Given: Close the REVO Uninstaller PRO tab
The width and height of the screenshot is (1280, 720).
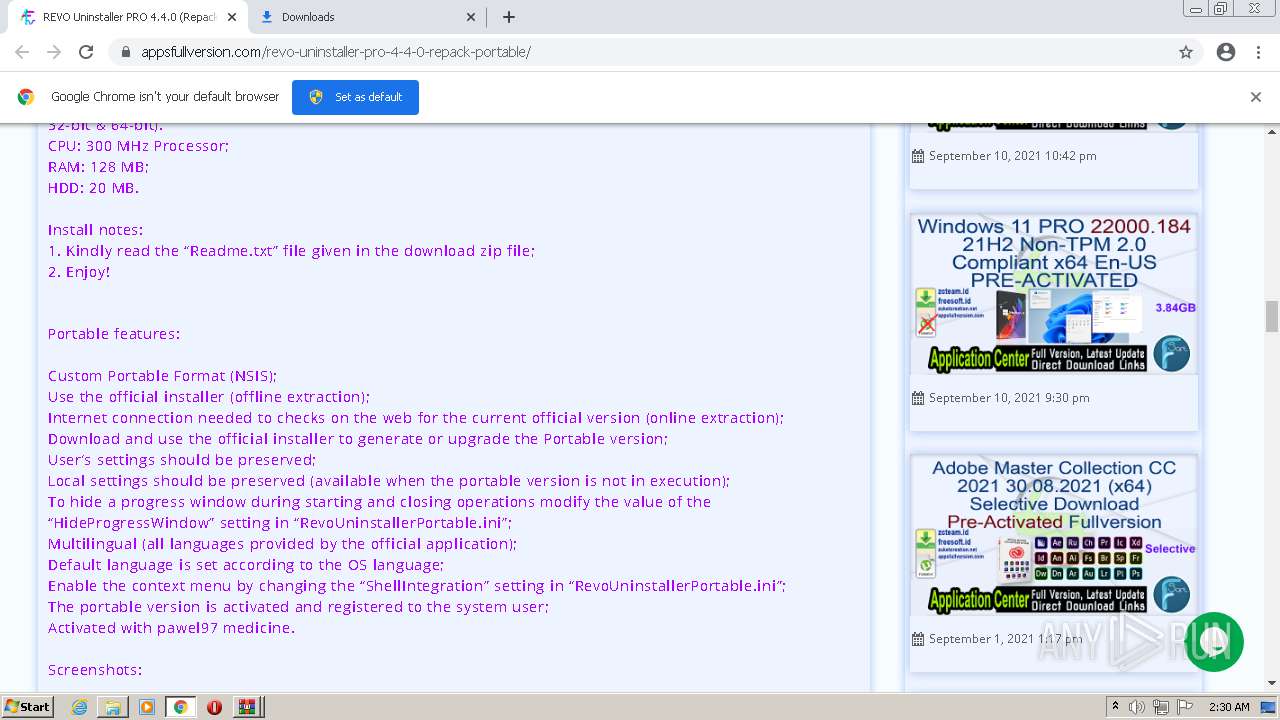Looking at the screenshot, I should [231, 17].
